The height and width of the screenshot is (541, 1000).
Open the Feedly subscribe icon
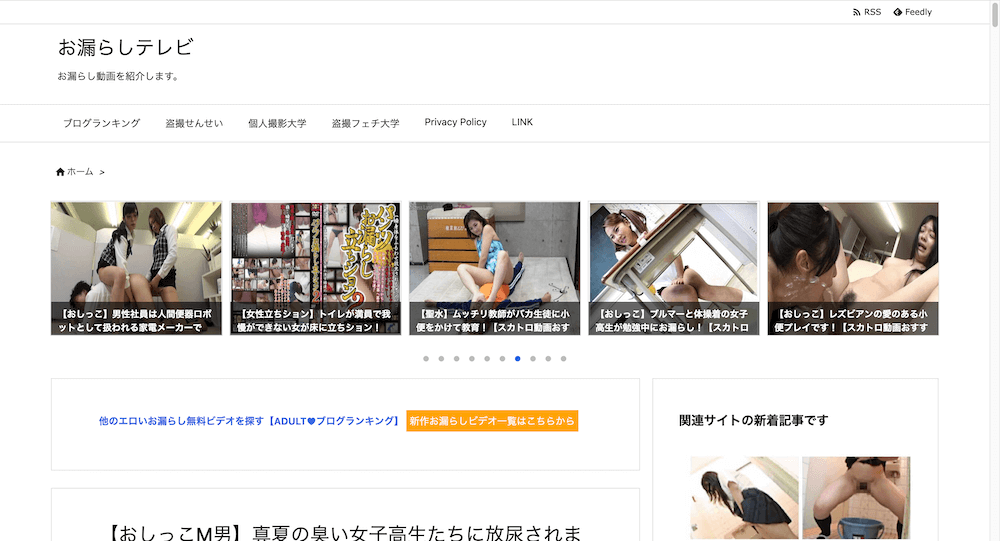[898, 12]
